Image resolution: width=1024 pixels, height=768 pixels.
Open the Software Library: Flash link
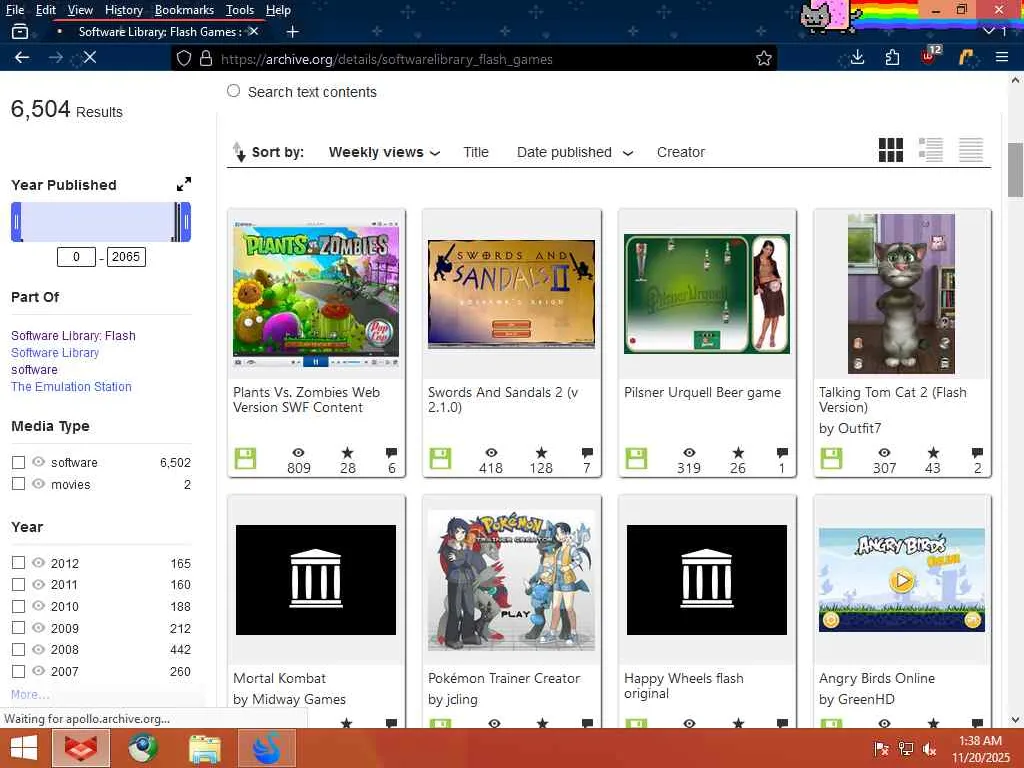tap(73, 336)
